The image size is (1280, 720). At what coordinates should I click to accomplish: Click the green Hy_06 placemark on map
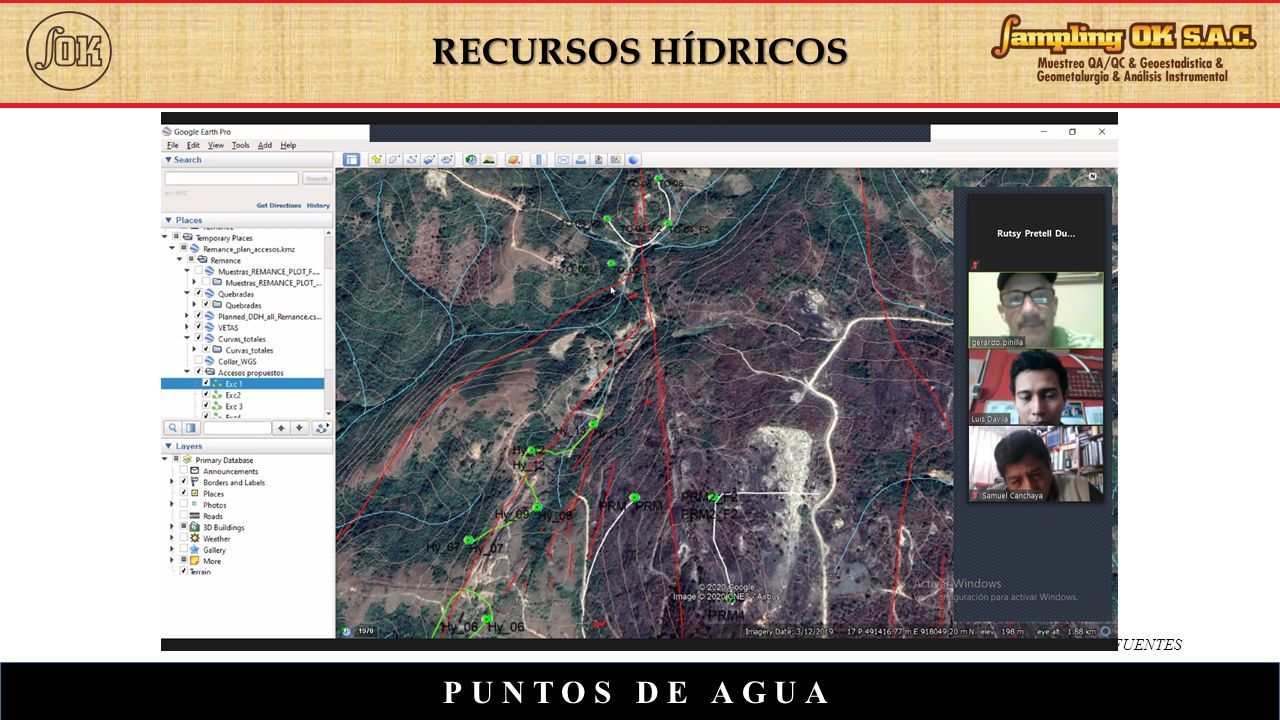[x=487, y=620]
